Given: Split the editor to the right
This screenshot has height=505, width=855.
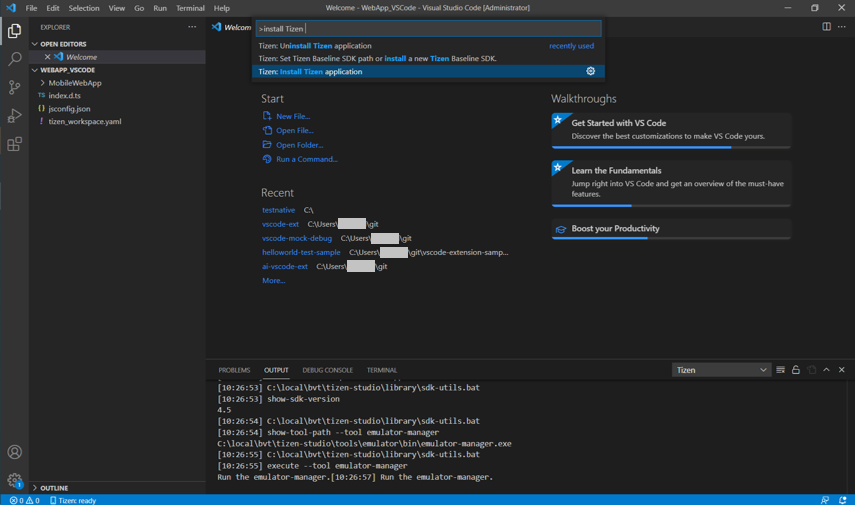Looking at the screenshot, I should coord(826,27).
